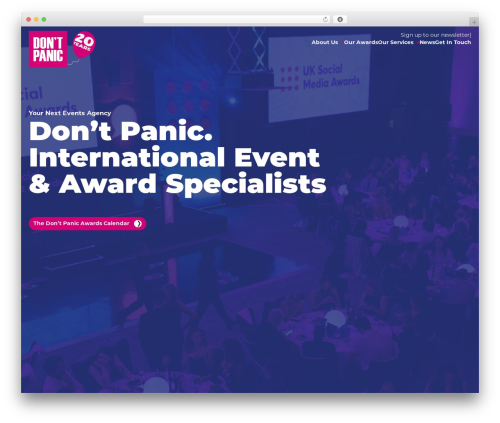The height and width of the screenshot is (423, 500).
Task: Follow the Sign up to our newsletter link
Action: (x=435, y=35)
